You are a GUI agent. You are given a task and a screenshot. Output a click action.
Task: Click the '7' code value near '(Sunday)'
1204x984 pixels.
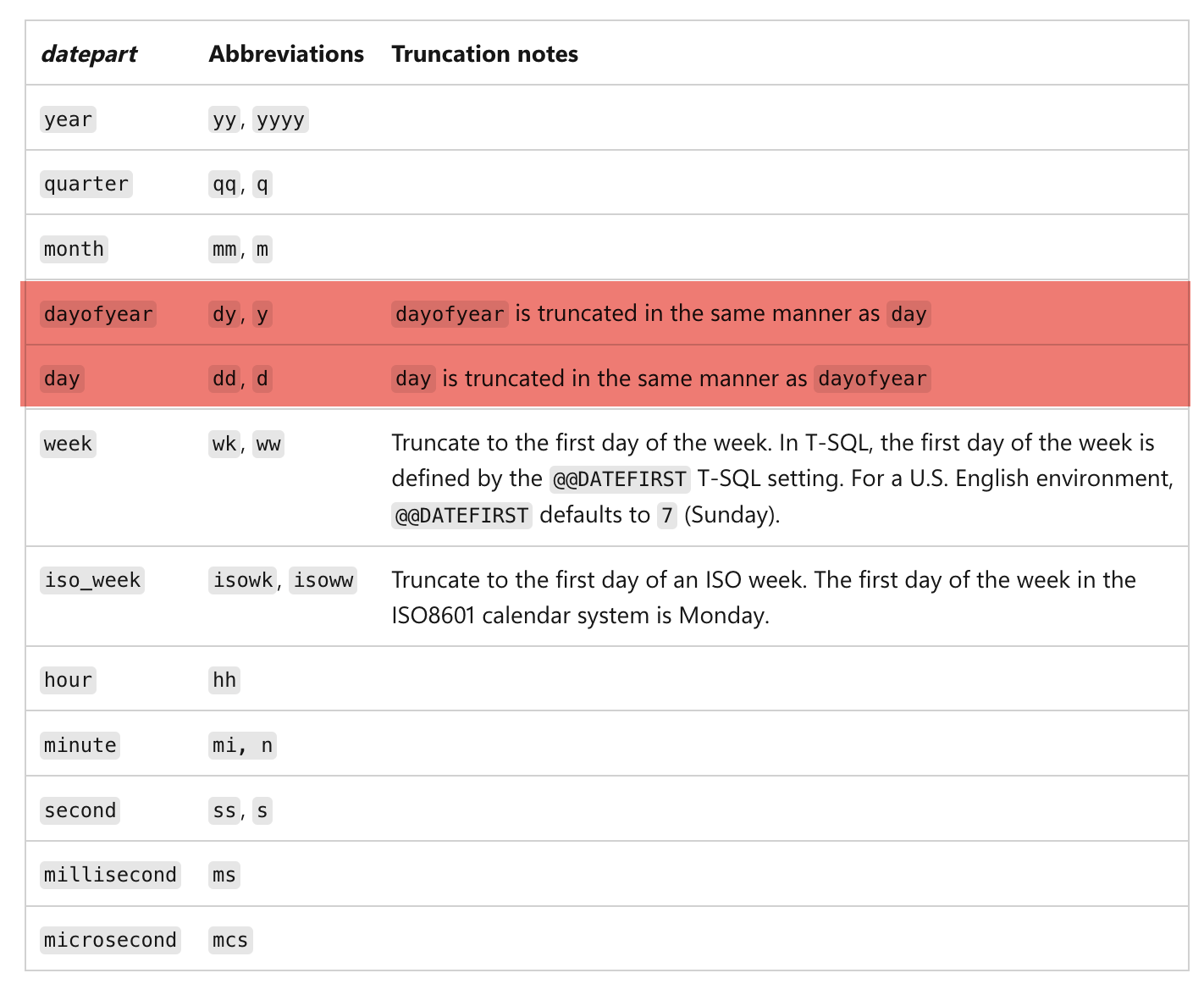[667, 515]
